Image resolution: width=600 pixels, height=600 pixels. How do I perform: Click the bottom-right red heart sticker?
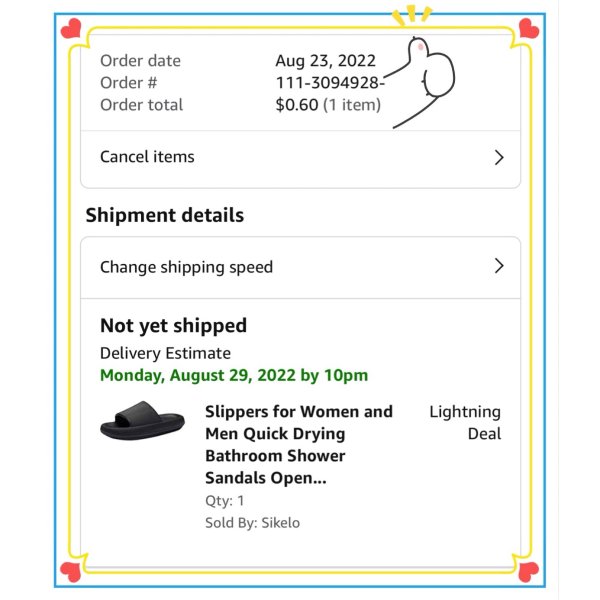point(529,572)
